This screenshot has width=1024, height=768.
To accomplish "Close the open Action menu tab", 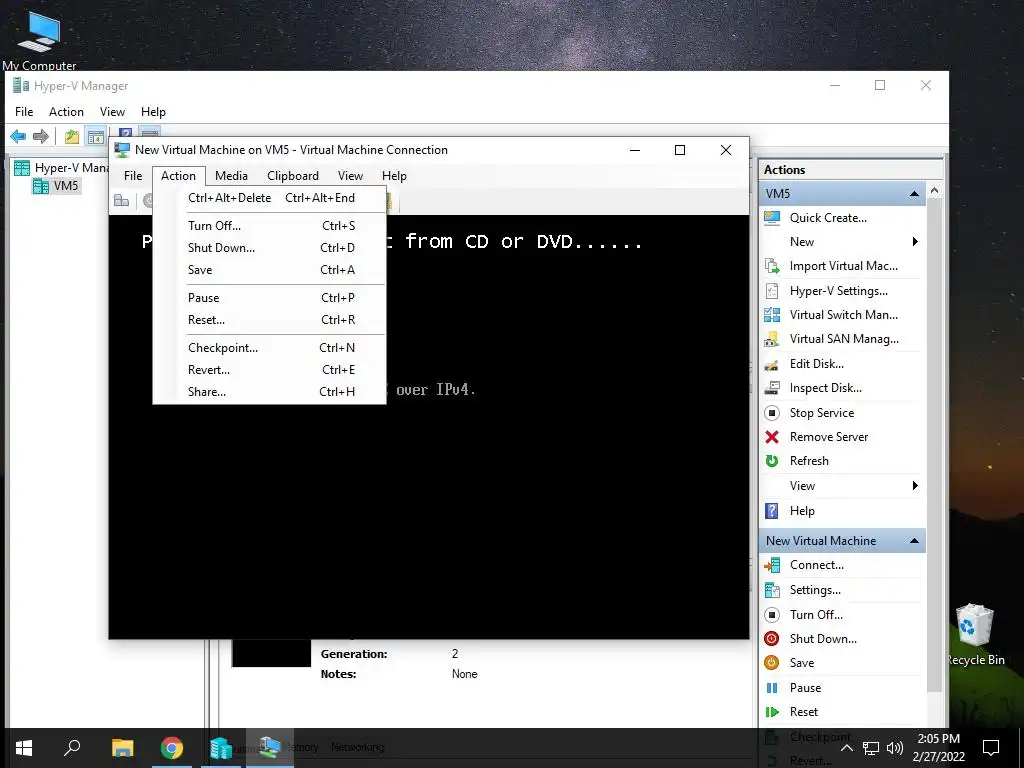I will click(178, 176).
